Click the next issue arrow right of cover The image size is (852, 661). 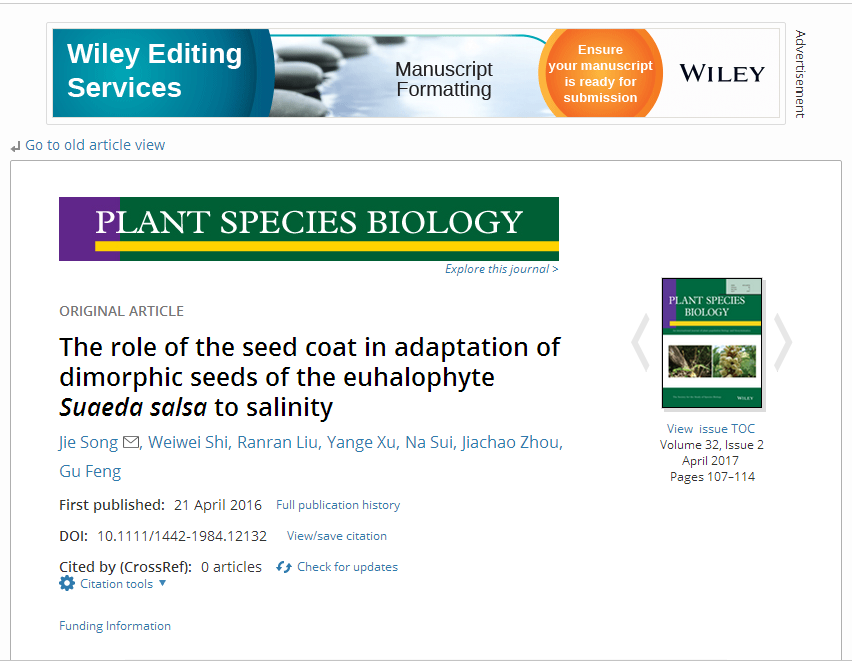783,342
